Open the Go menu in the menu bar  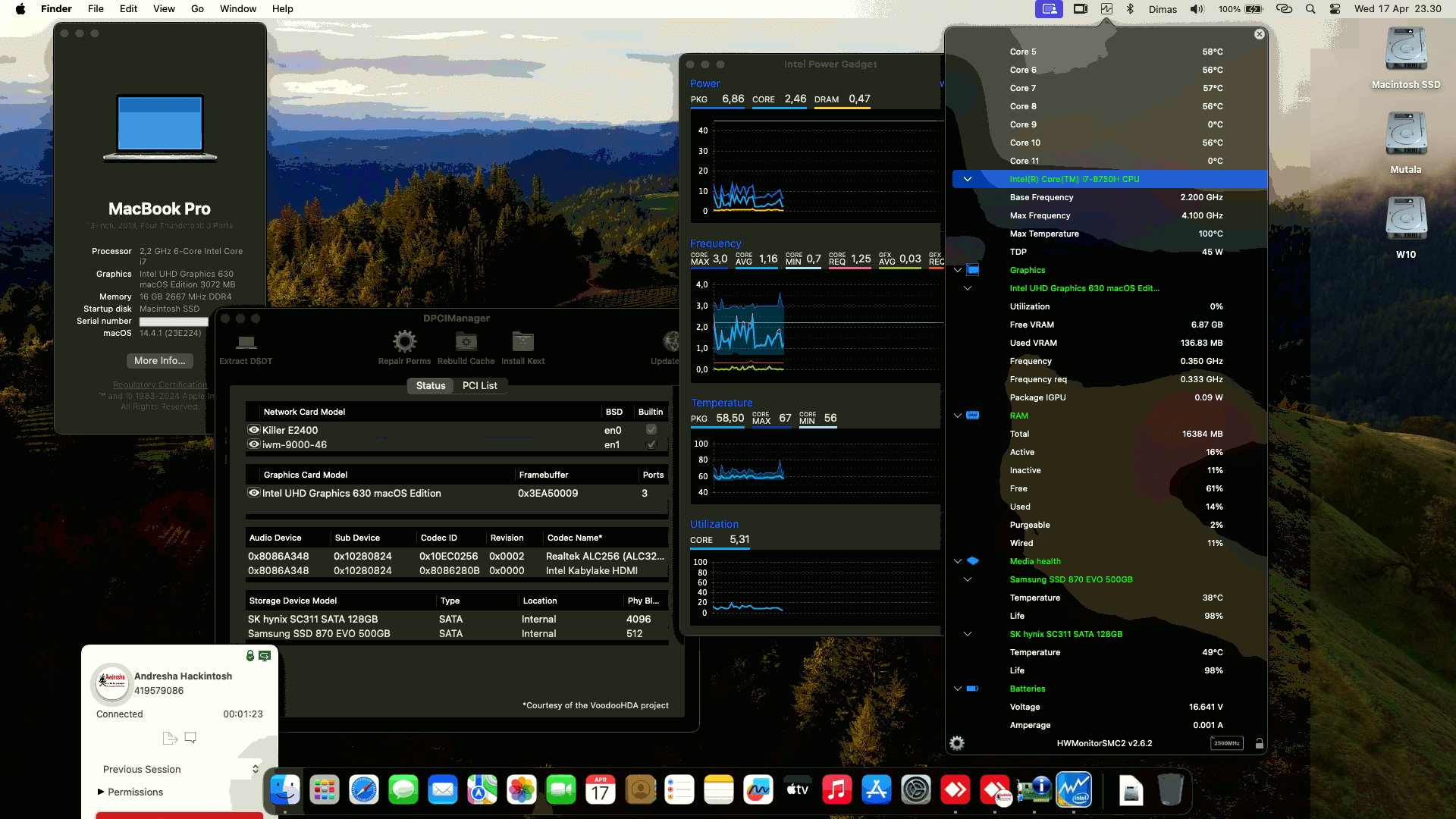pyautogui.click(x=196, y=8)
